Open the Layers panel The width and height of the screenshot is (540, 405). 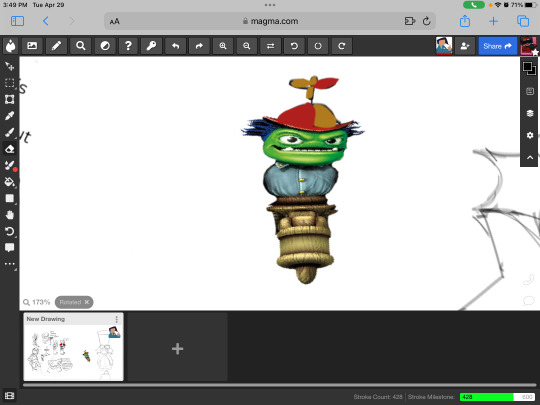(x=530, y=113)
